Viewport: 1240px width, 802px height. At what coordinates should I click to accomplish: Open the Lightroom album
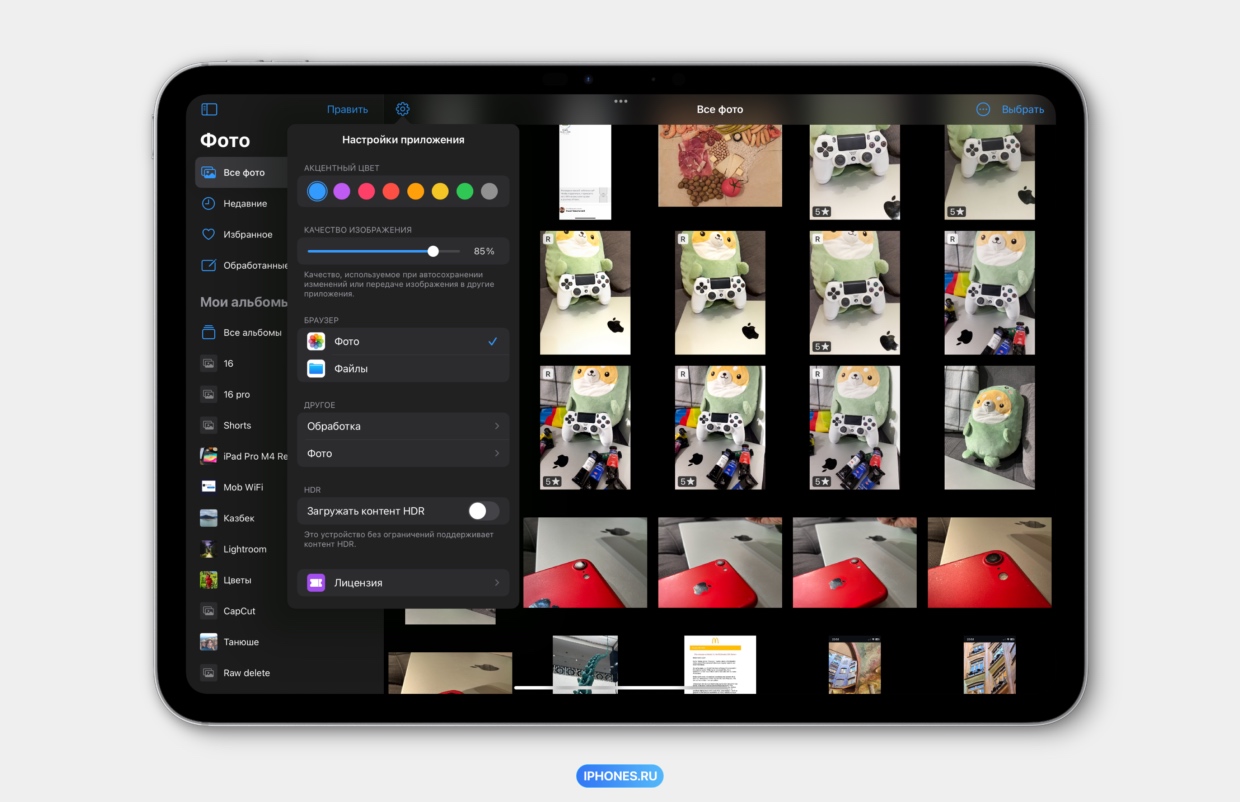244,549
